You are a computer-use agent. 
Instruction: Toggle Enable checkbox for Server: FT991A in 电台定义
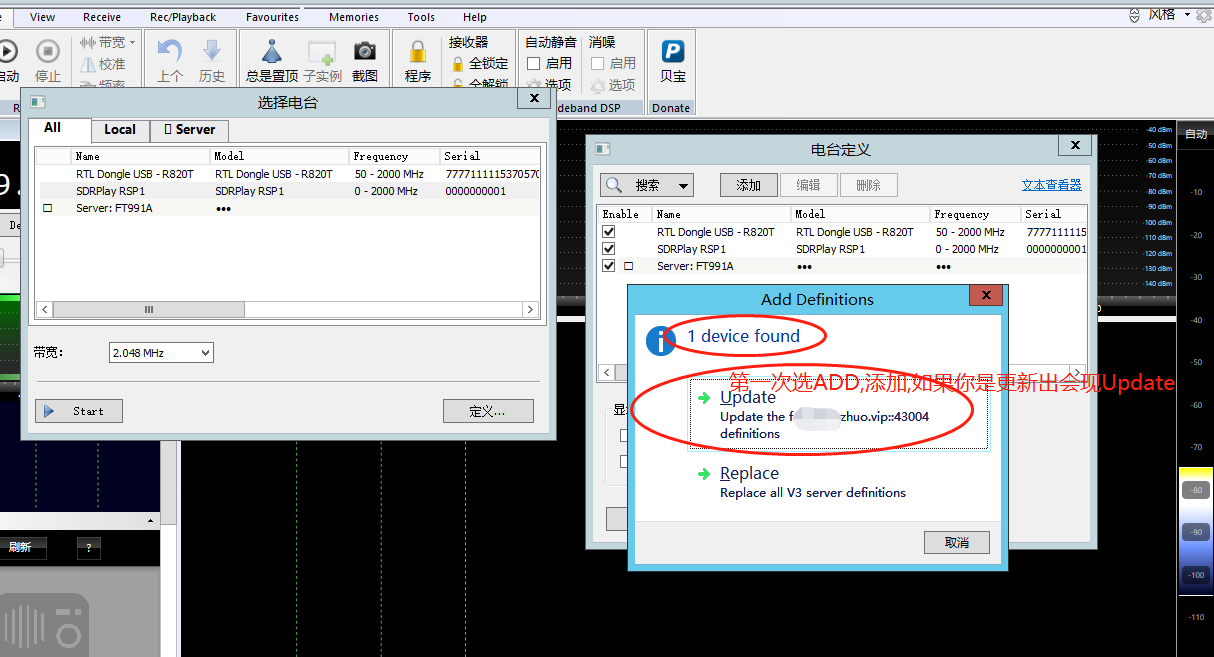coord(609,266)
